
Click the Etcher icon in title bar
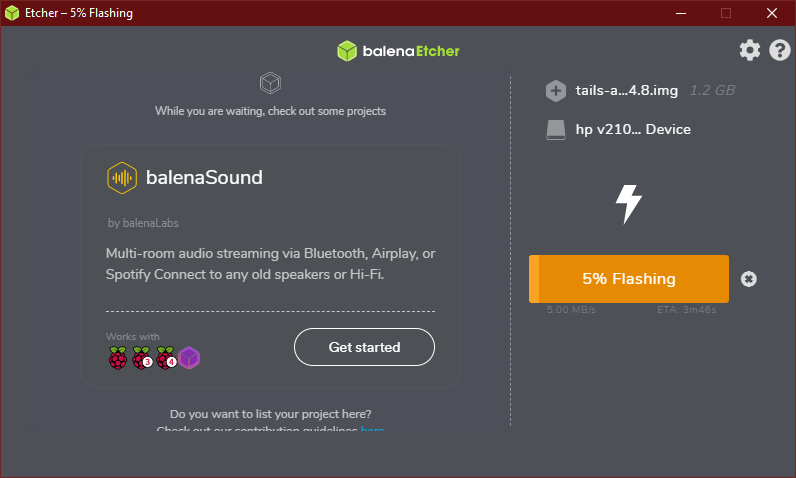pyautogui.click(x=12, y=13)
